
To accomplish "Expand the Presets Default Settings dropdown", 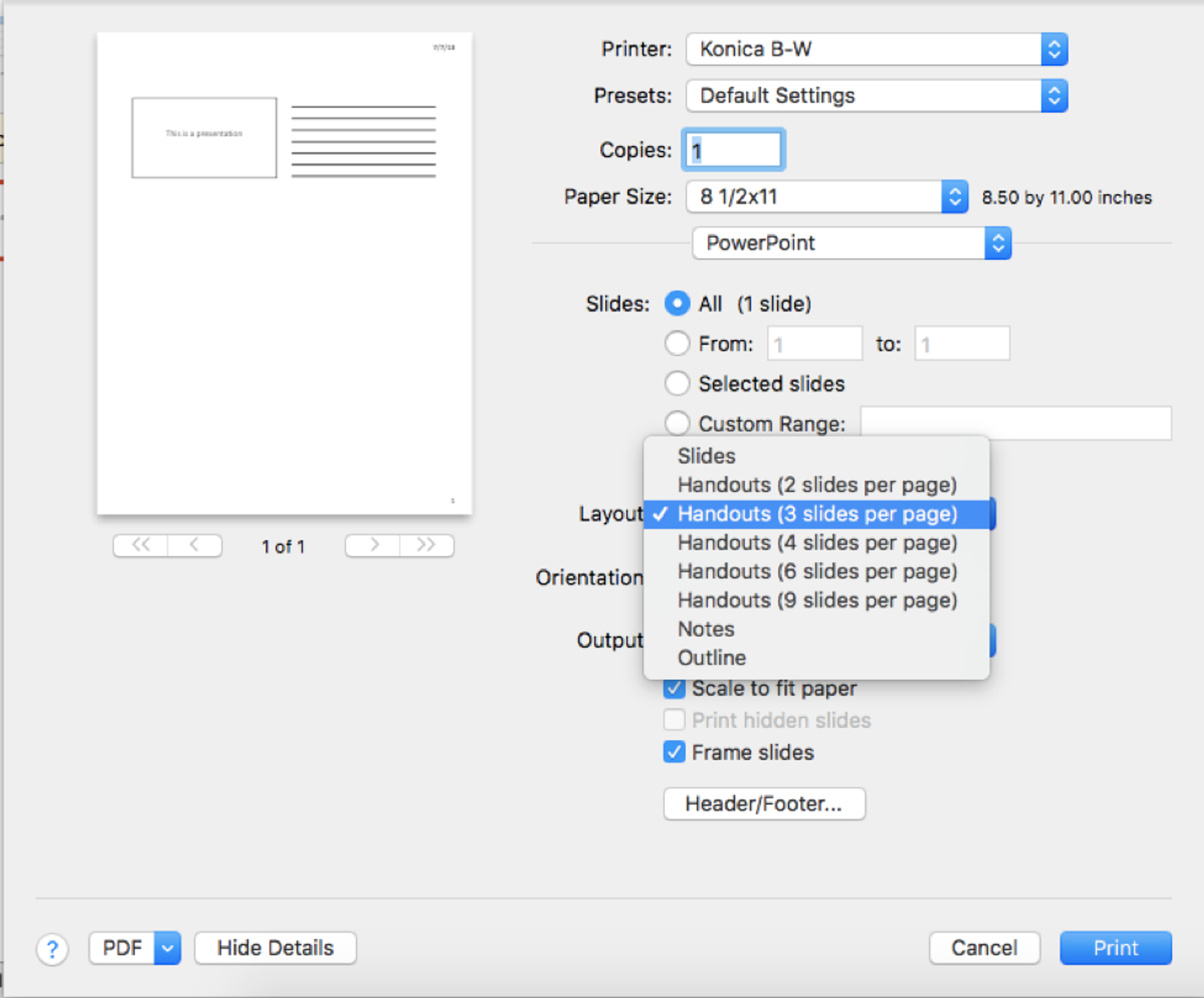I will (876, 95).
